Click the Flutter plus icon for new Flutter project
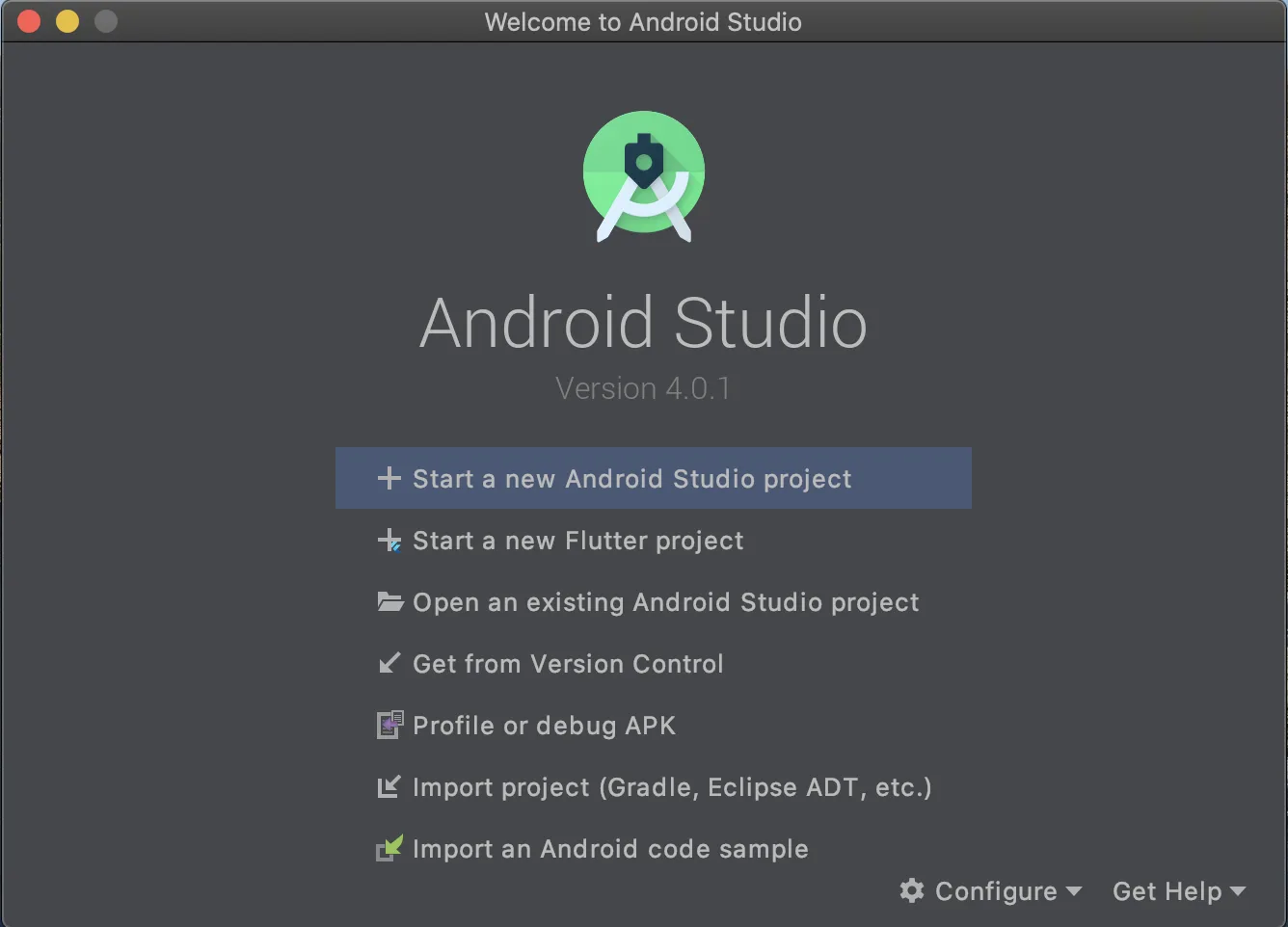The width and height of the screenshot is (1288, 927). coord(389,540)
